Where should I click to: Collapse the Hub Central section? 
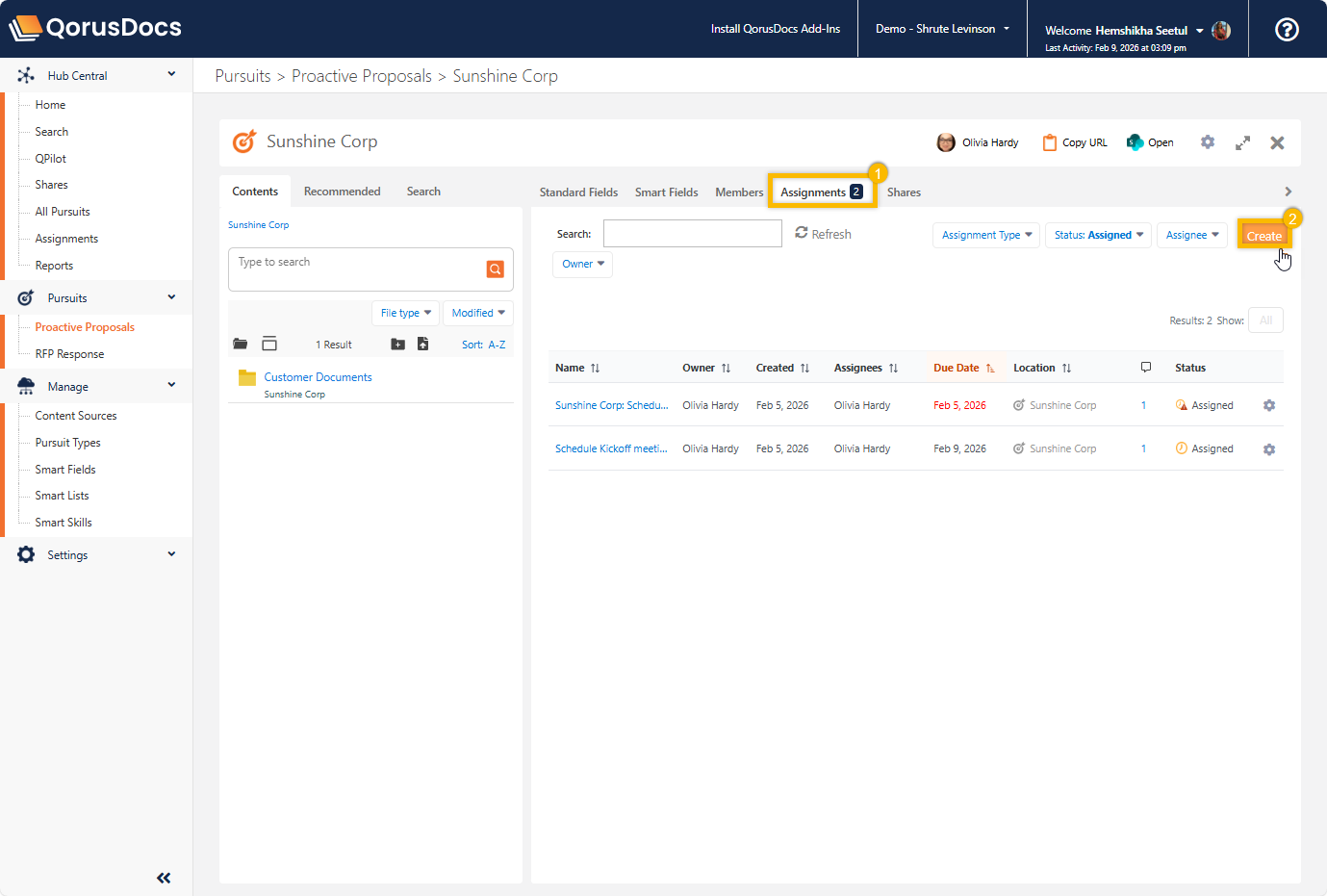[x=171, y=74]
